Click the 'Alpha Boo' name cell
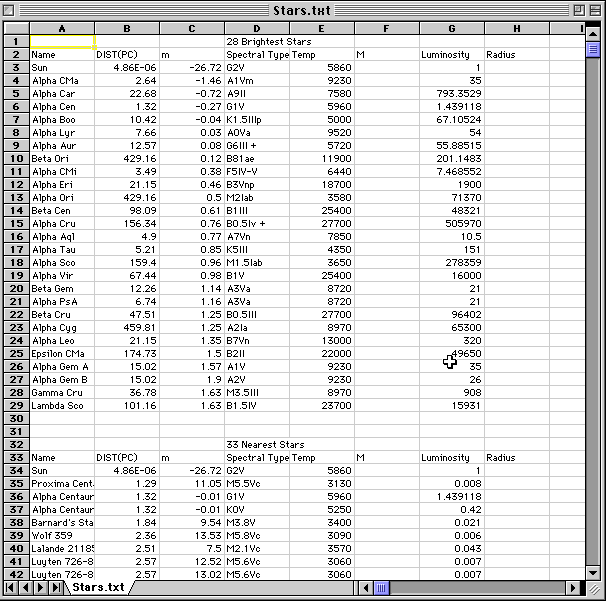Viewport: 606px width, 601px height. pyautogui.click(x=62, y=120)
